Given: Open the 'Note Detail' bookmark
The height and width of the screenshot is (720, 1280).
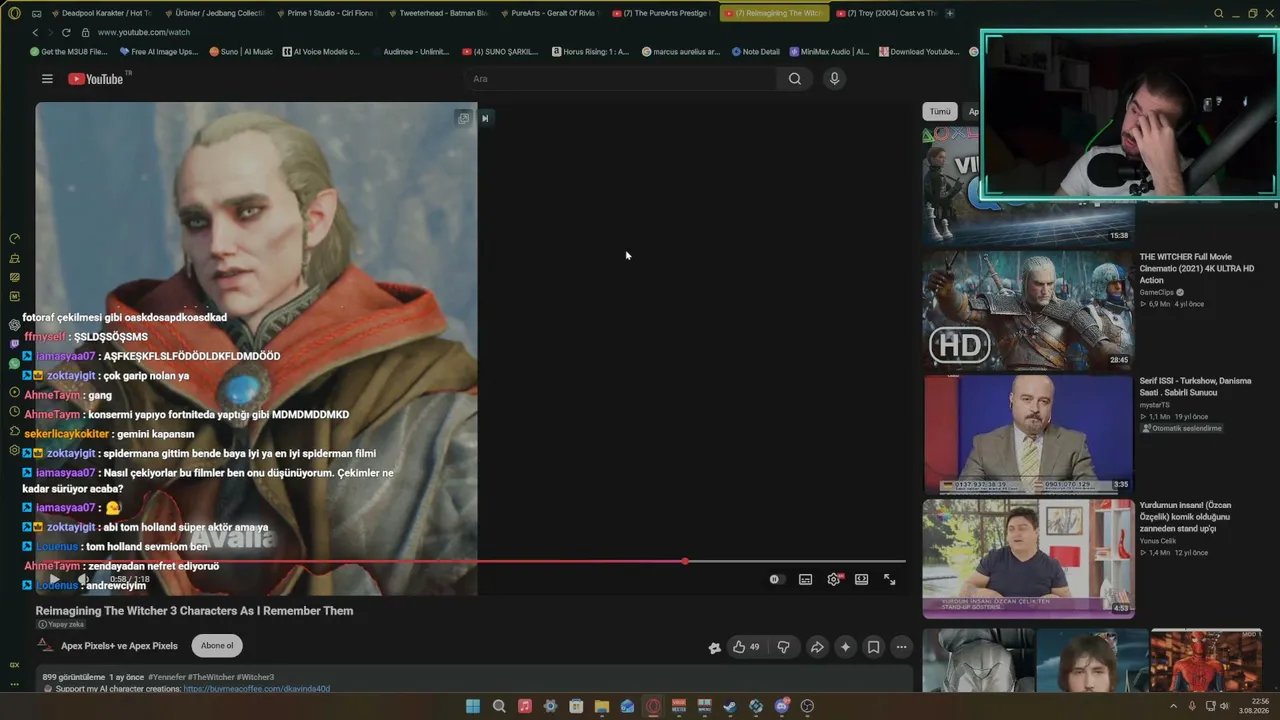Looking at the screenshot, I should coord(756,52).
